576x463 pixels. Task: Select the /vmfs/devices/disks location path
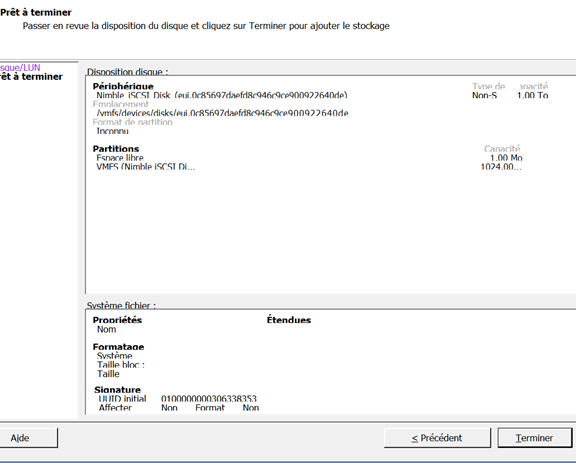click(222, 113)
